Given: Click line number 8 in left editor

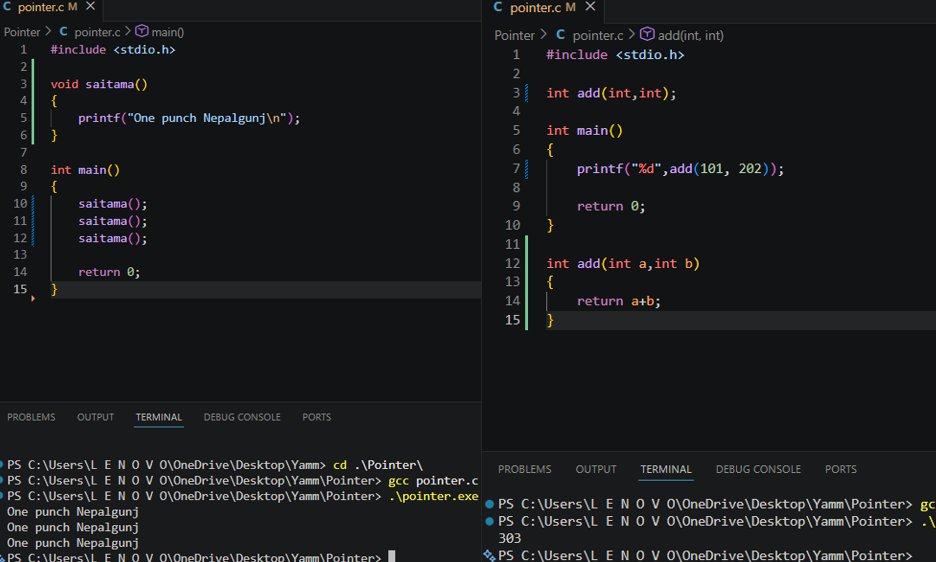Looking at the screenshot, I should pyautogui.click(x=23, y=170).
